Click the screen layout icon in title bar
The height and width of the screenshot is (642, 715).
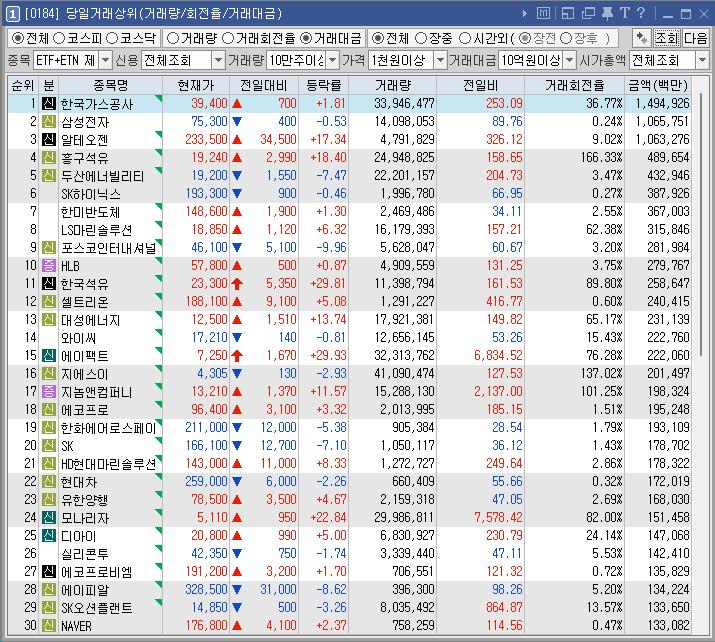click(x=568, y=13)
